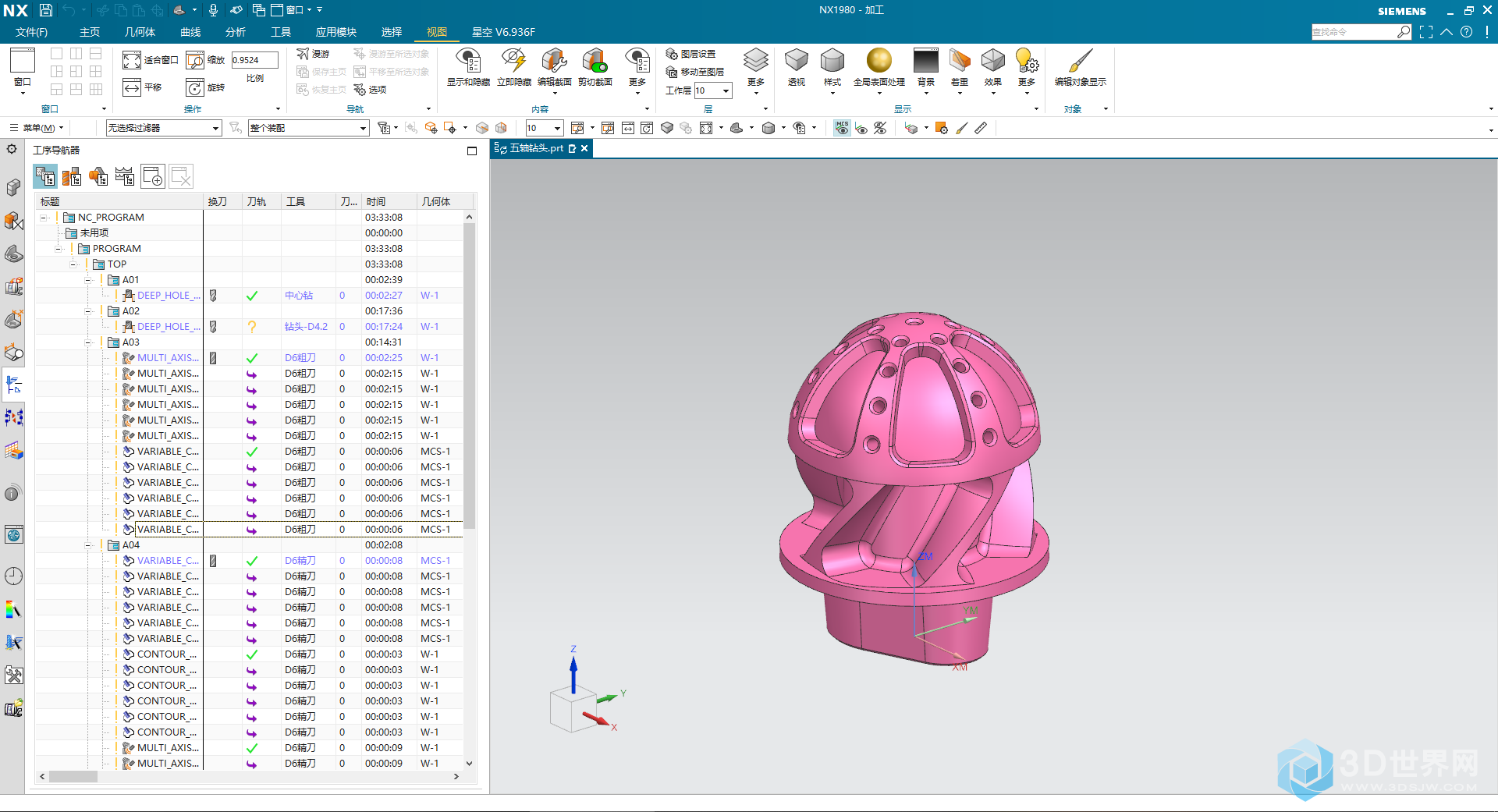Toggle the crossed-out eye display icon in the toolbar

tap(880, 128)
